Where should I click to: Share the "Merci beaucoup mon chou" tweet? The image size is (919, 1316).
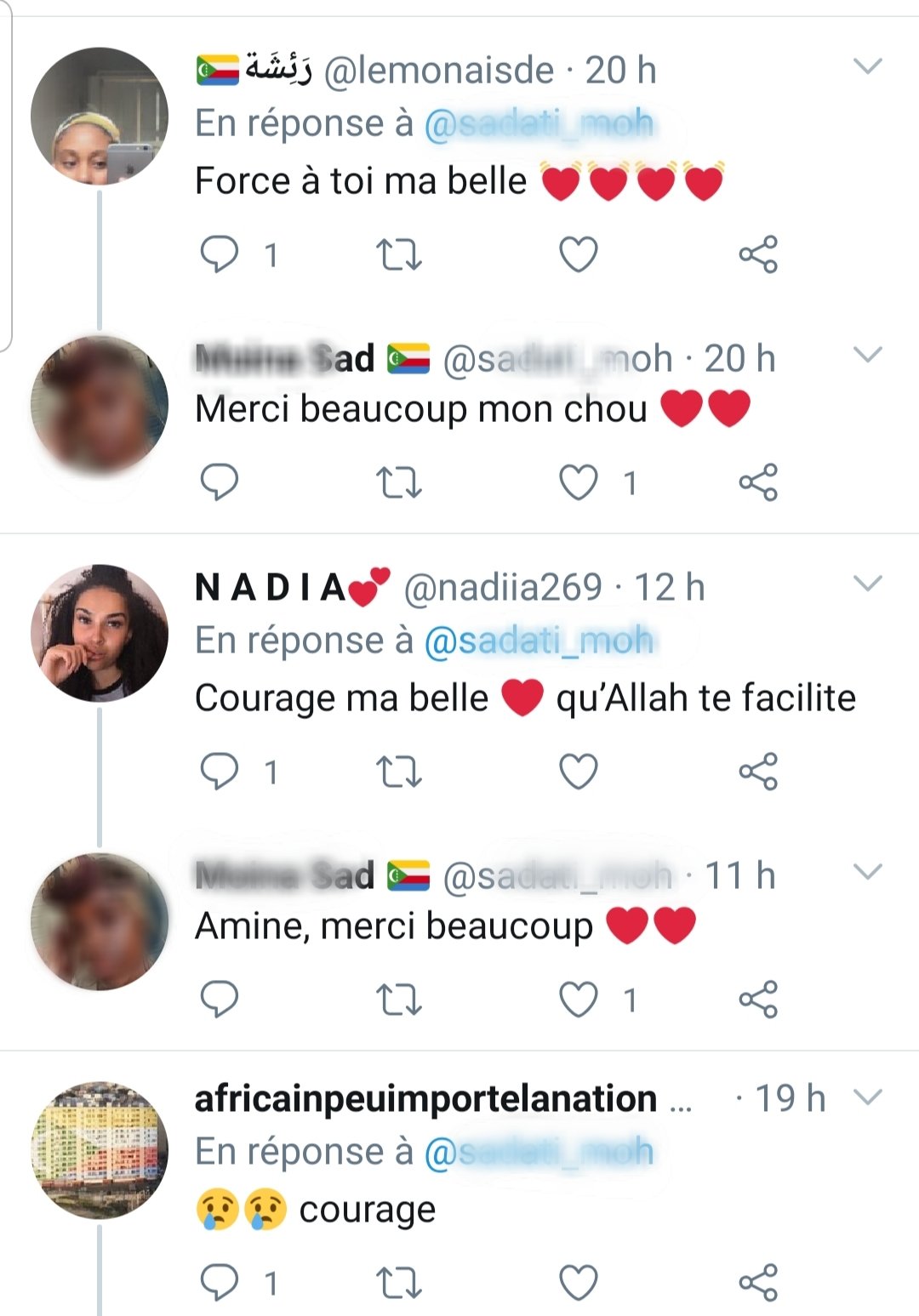pos(758,482)
